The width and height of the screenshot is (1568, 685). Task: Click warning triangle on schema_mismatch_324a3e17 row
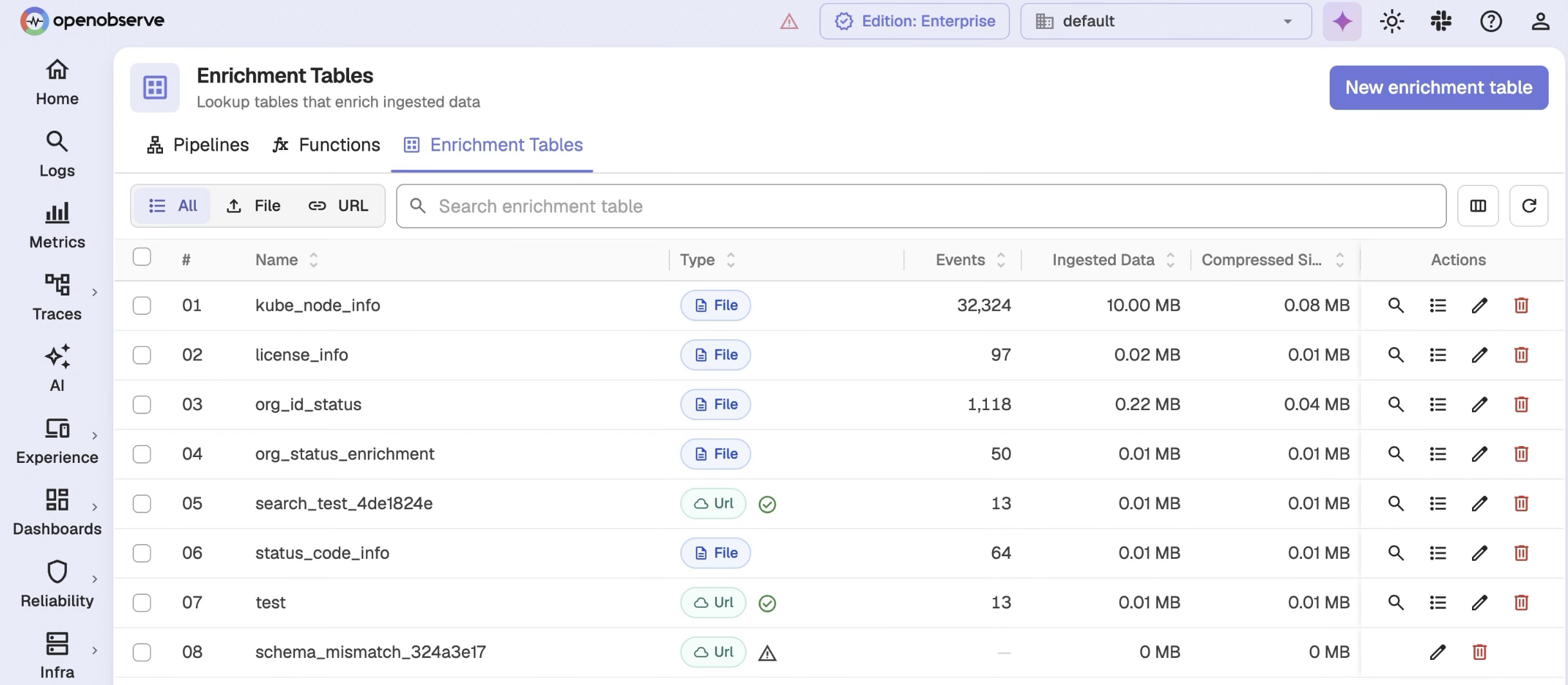click(767, 653)
